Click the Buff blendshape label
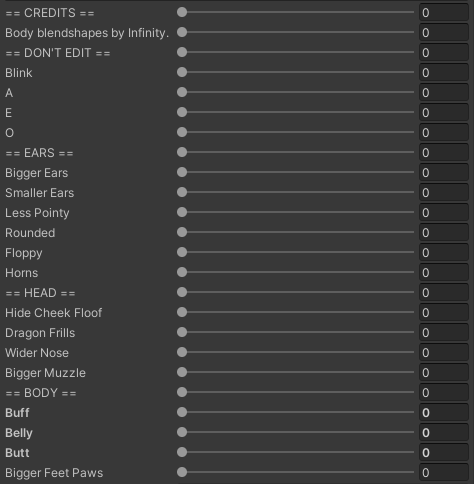Viewport: 474px width, 484px height. tap(17, 413)
